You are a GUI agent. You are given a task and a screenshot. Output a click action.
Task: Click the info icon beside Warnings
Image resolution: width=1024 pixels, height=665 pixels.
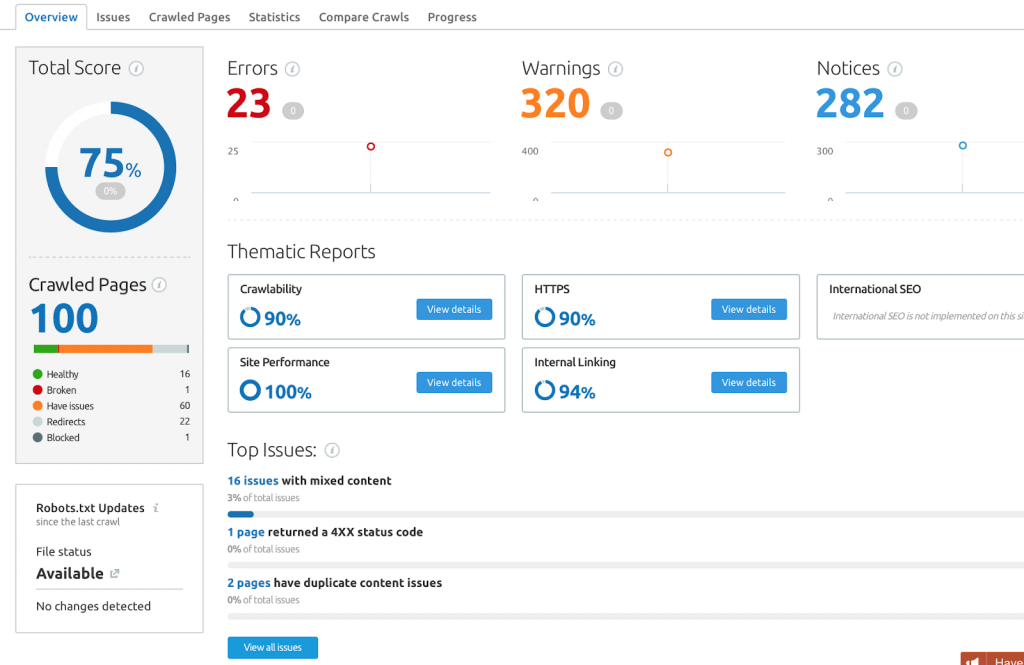tap(615, 69)
